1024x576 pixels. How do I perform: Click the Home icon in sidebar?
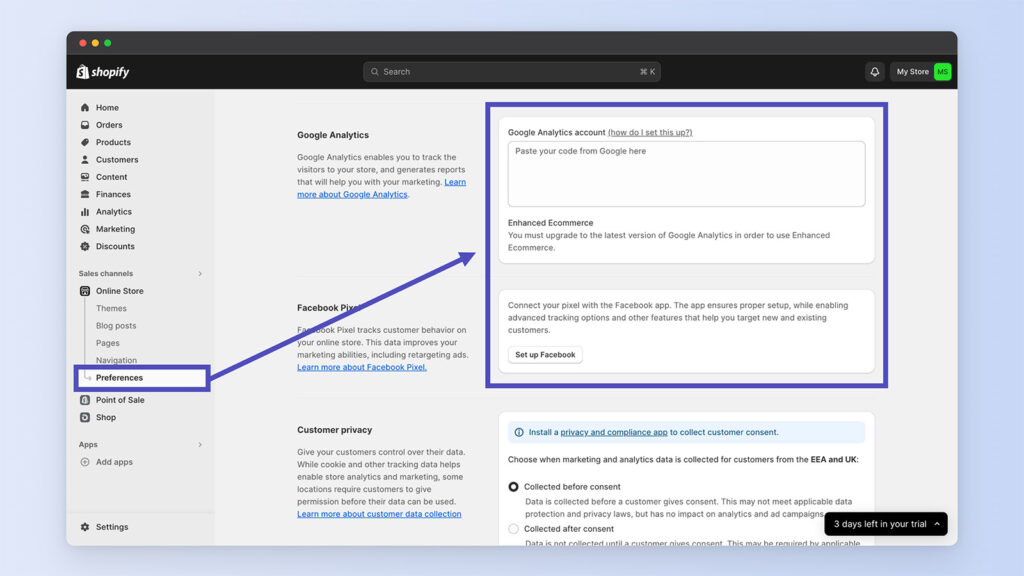click(x=85, y=108)
